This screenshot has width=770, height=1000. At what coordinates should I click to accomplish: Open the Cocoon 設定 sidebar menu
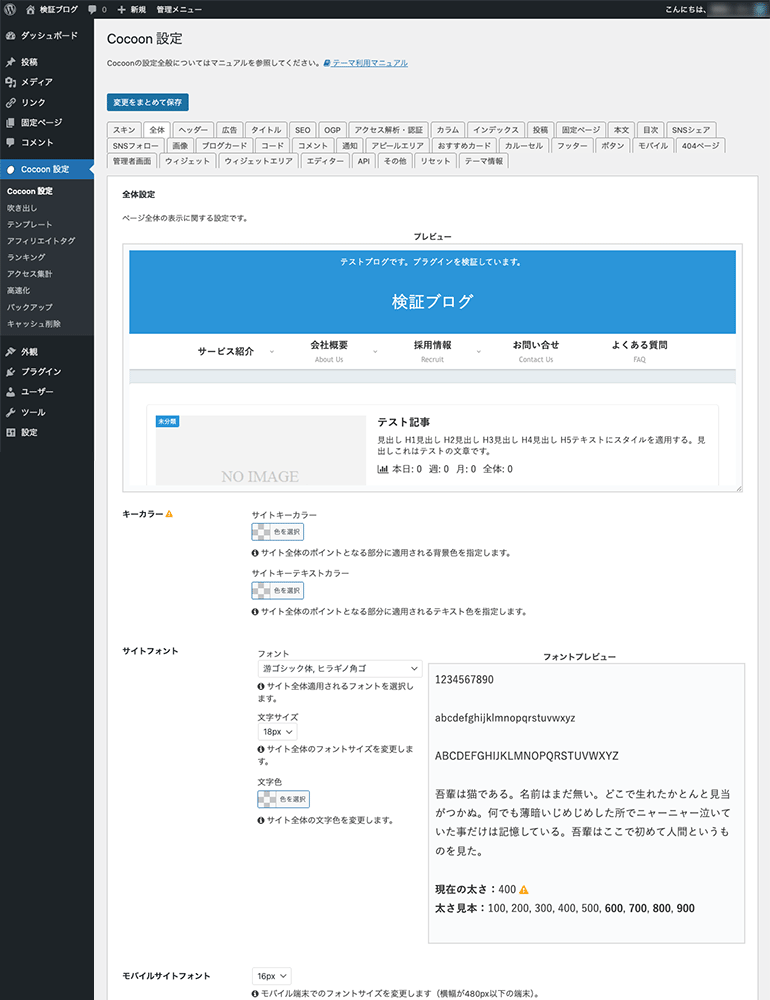tap(47, 169)
